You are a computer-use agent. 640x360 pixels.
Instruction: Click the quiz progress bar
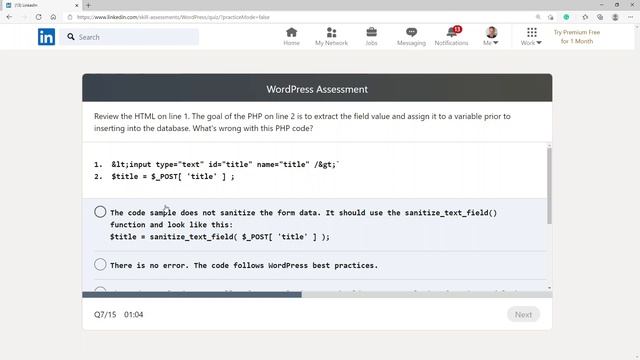pos(317,294)
